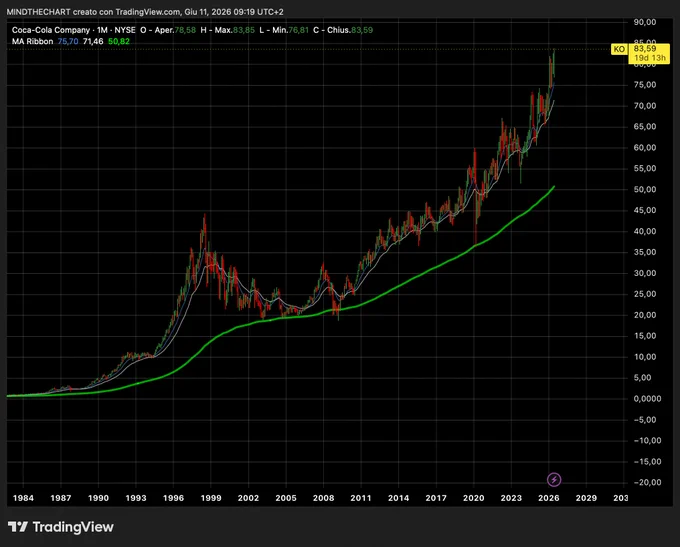Click the 2020 label on time axis
This screenshot has width=680, height=547.
click(474, 498)
